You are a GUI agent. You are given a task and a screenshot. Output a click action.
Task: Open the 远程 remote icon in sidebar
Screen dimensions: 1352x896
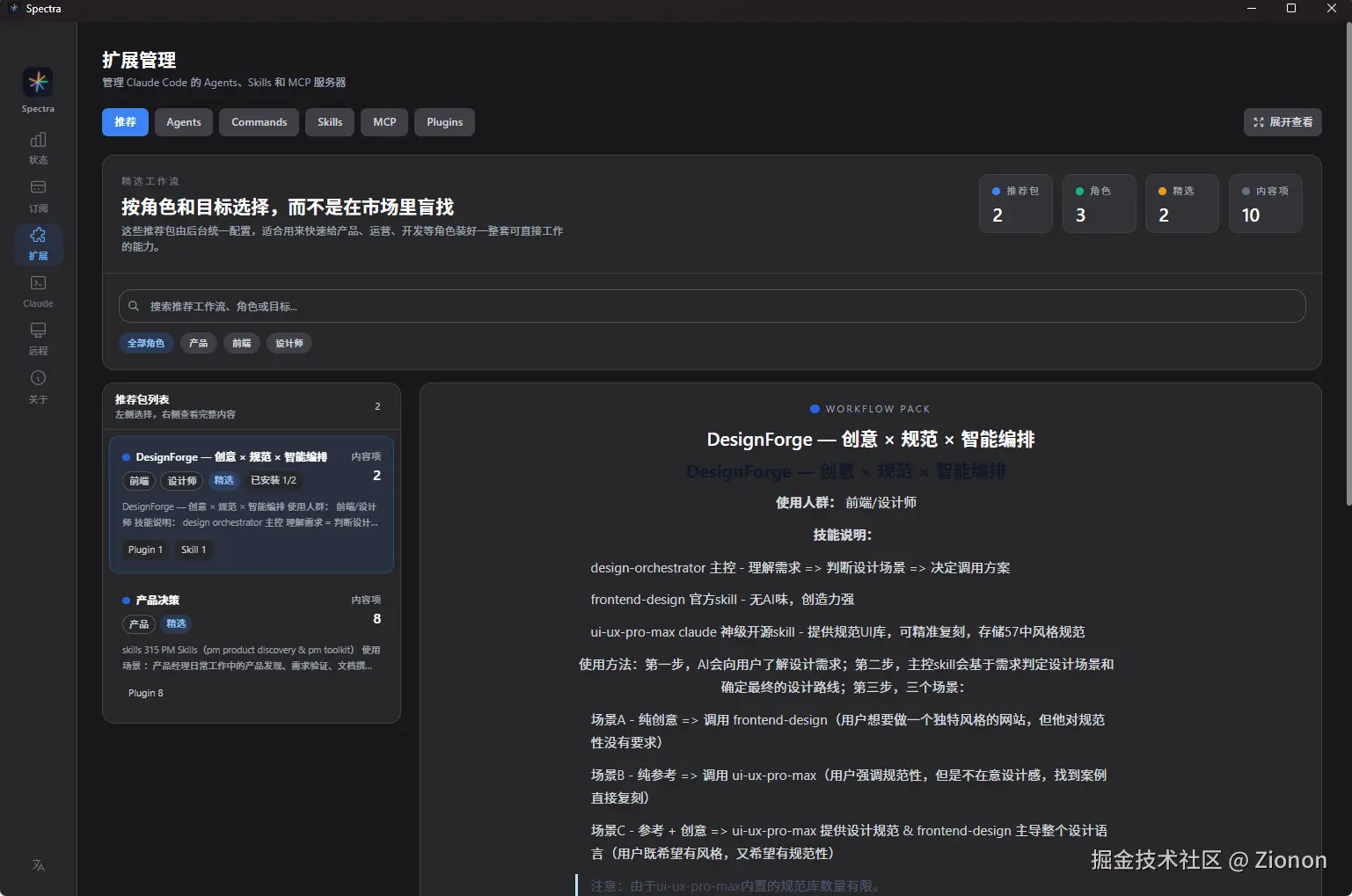[38, 330]
